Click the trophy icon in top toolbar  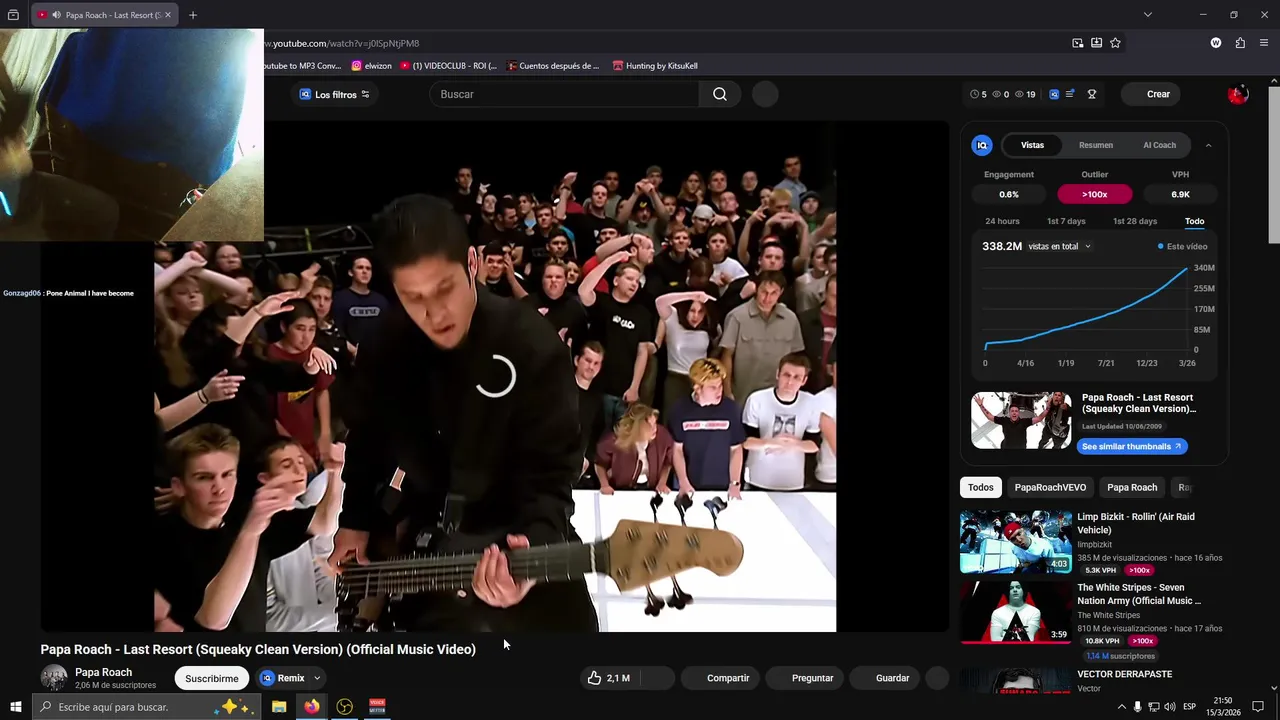pyautogui.click(x=1092, y=94)
